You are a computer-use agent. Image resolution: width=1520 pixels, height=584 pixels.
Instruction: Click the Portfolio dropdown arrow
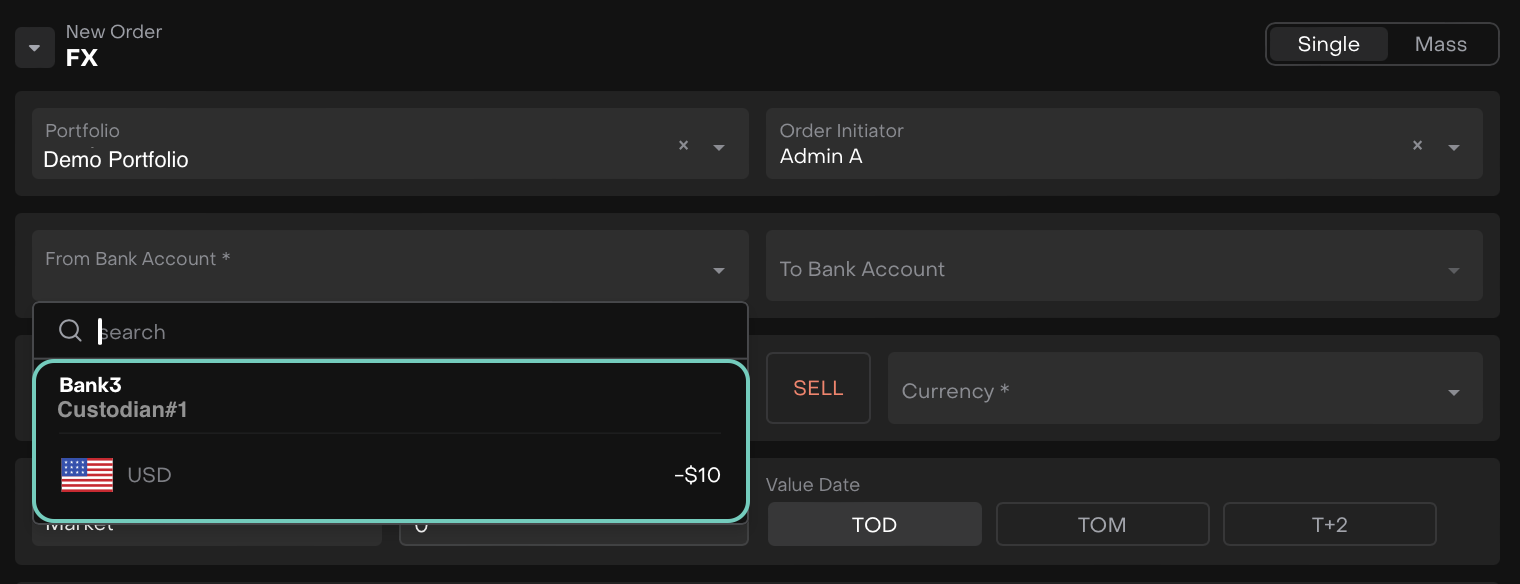719,147
